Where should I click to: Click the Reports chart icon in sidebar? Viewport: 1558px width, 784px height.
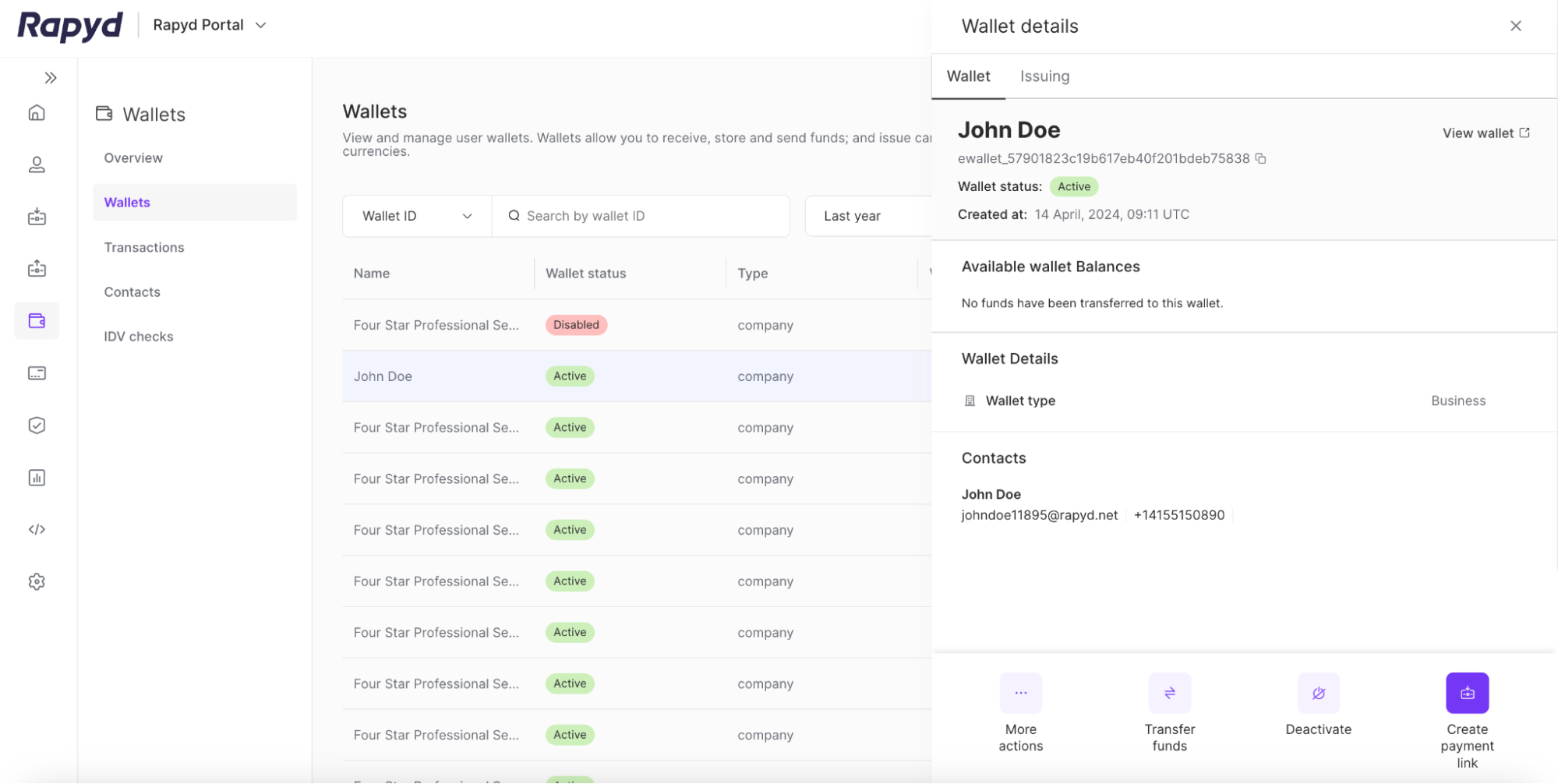[x=37, y=478]
